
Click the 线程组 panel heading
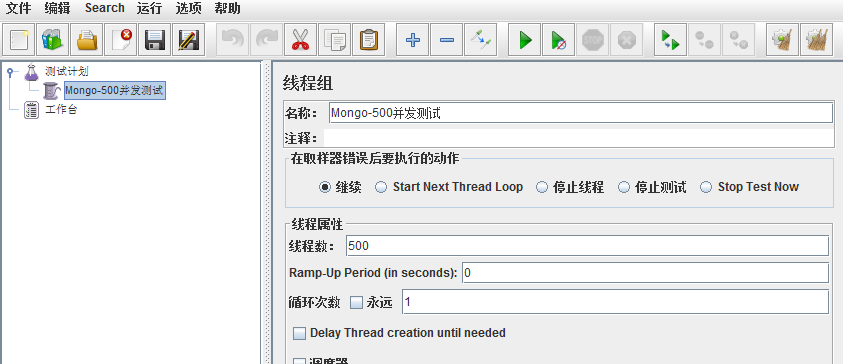point(308,83)
